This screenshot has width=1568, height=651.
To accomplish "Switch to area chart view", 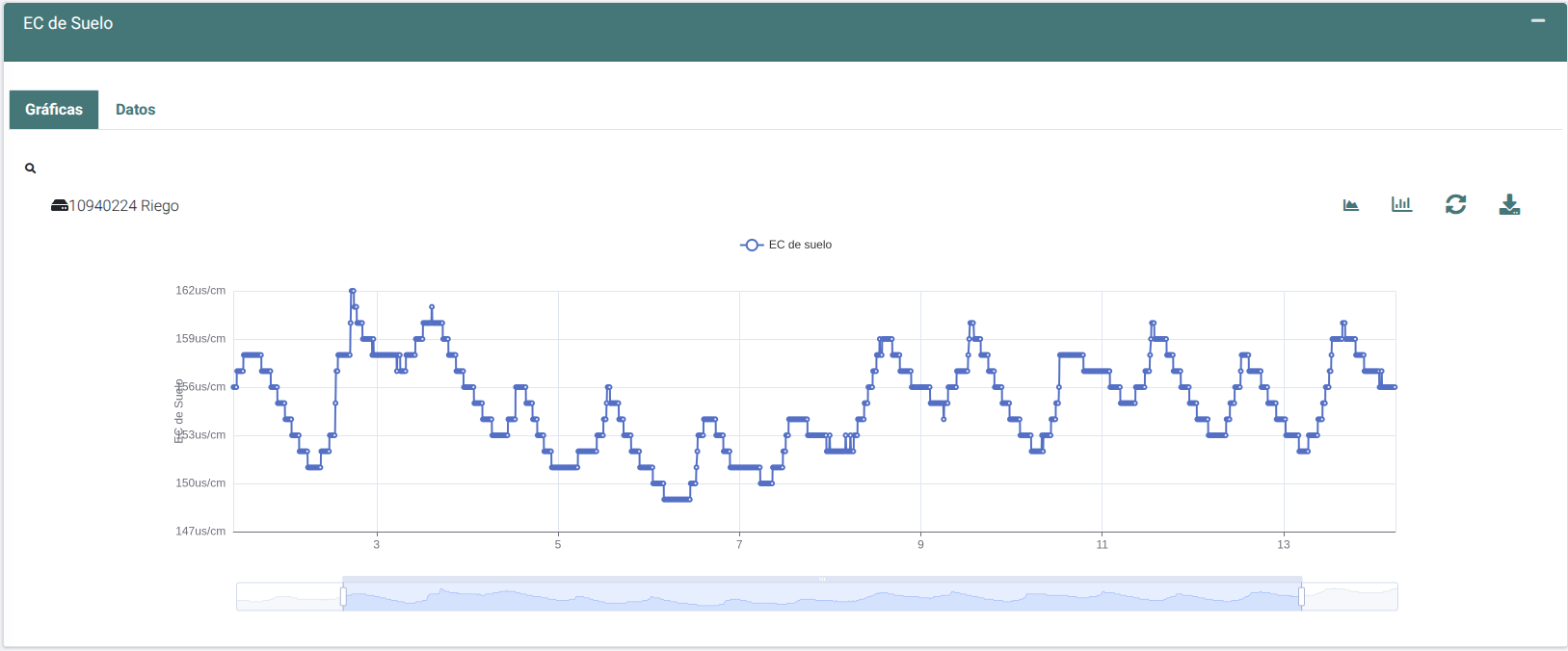I will 1350,205.
